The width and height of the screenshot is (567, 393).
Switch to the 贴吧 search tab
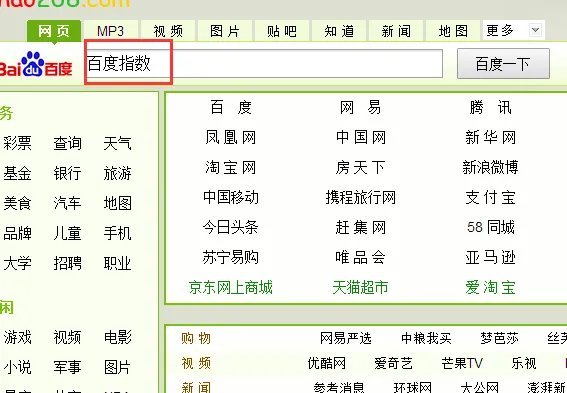[282, 31]
